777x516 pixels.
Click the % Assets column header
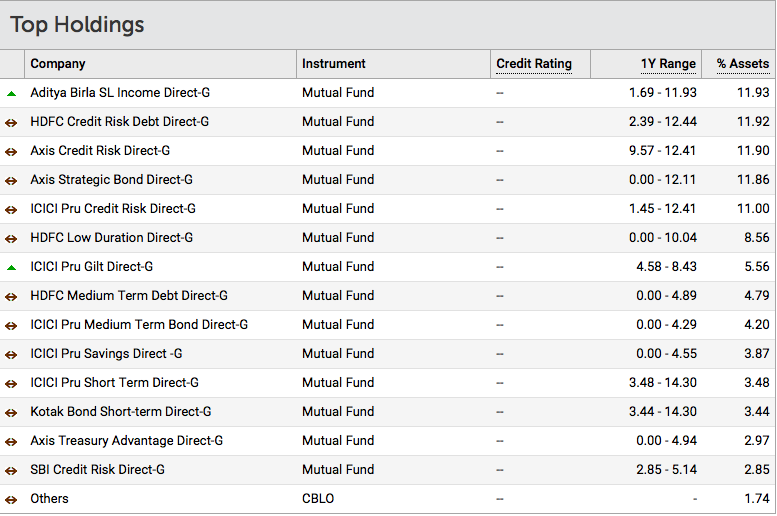[743, 64]
